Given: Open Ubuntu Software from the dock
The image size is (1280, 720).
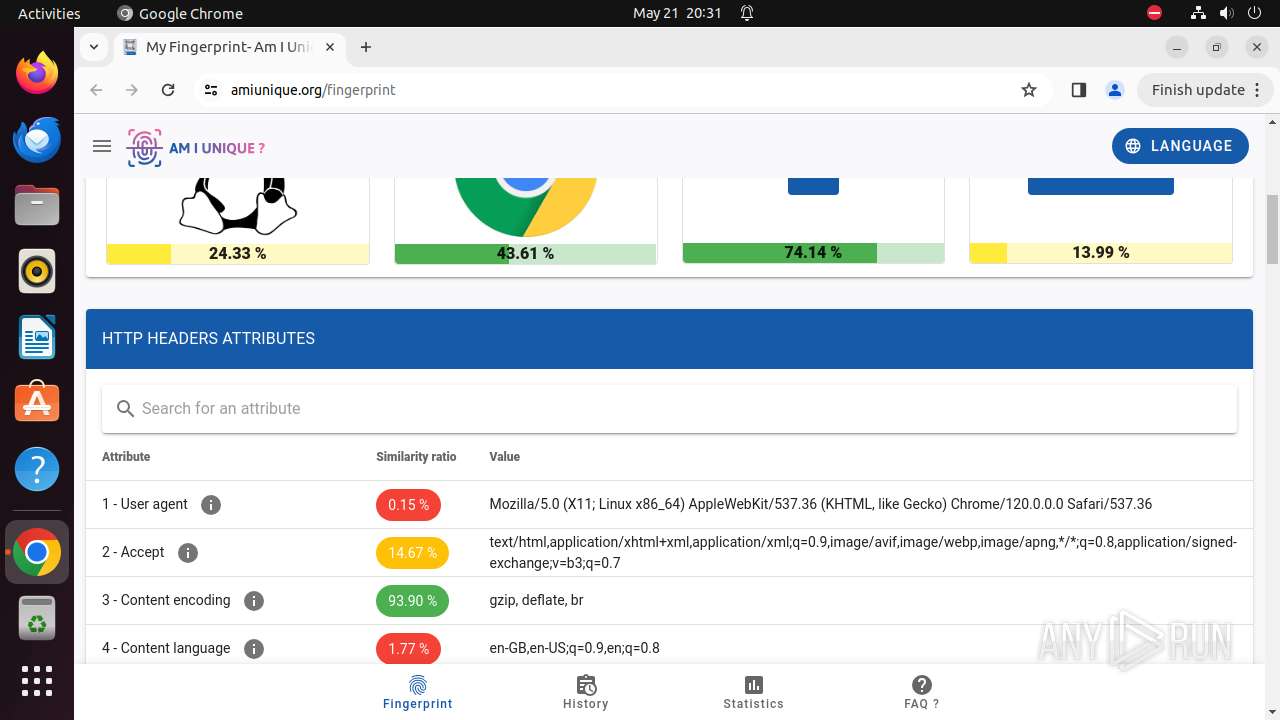Looking at the screenshot, I should pyautogui.click(x=37, y=403).
